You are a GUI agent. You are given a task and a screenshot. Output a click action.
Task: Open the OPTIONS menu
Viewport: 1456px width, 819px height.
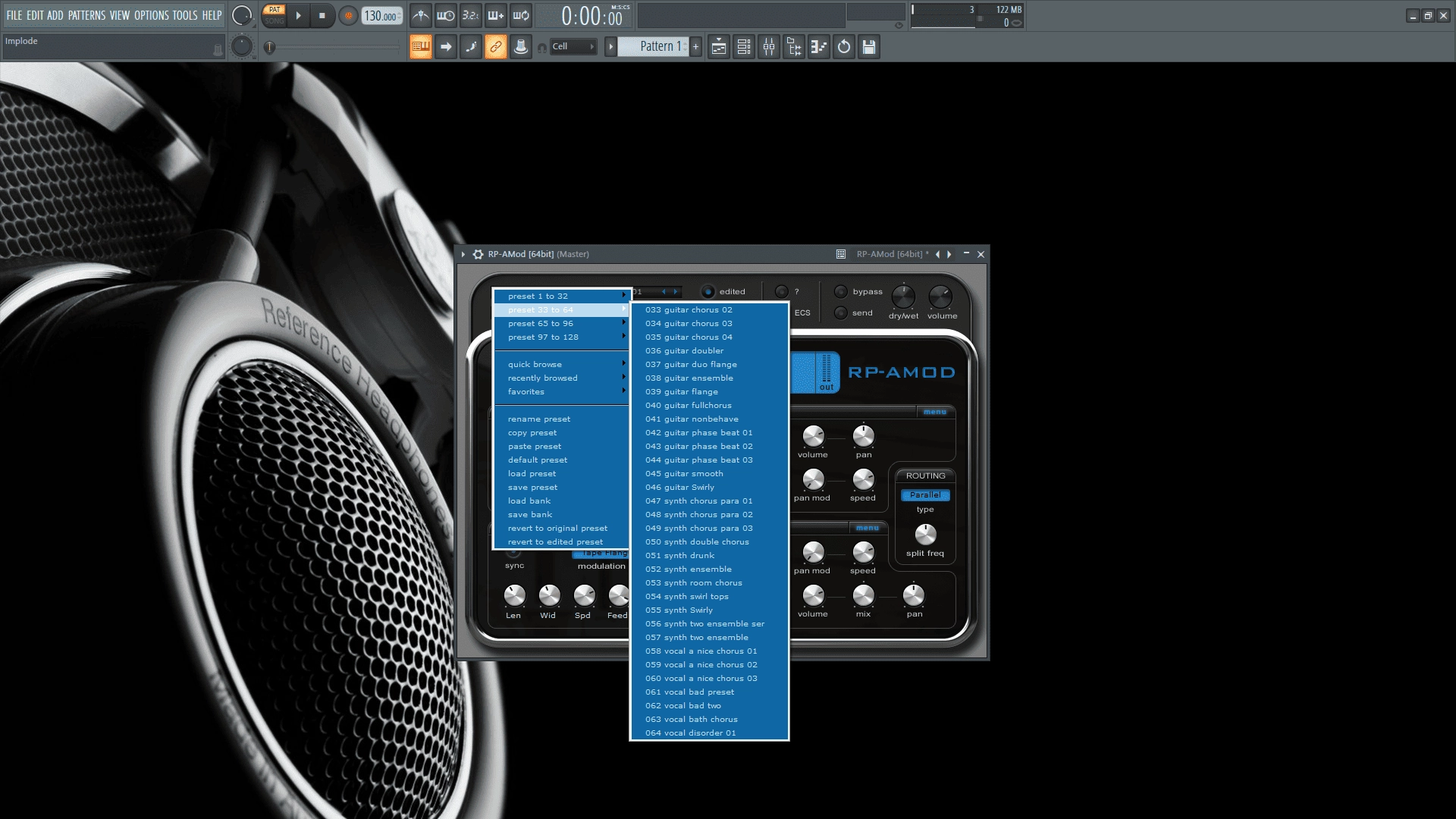tap(152, 15)
